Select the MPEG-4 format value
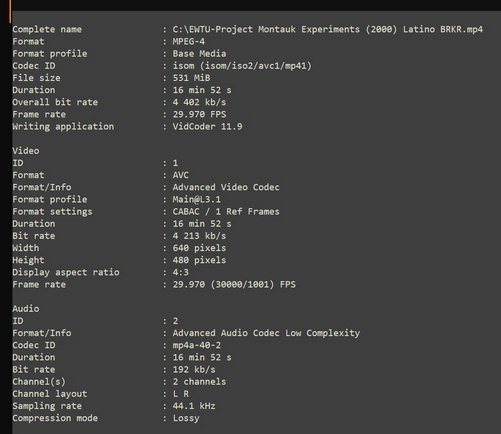 point(189,42)
